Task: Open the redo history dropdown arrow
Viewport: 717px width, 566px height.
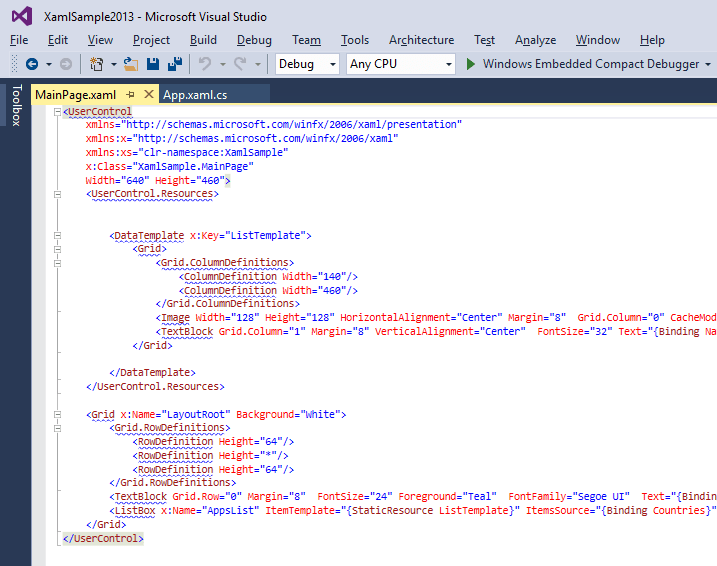Action: click(258, 64)
